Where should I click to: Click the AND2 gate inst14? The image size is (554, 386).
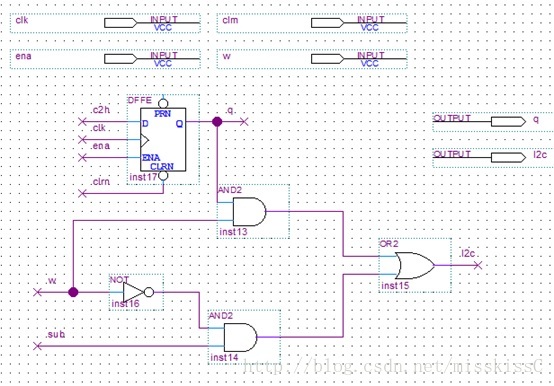241,337
